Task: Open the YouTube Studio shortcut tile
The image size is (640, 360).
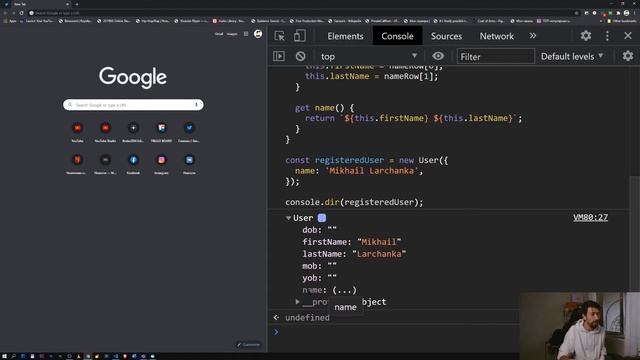Action: pos(105,132)
